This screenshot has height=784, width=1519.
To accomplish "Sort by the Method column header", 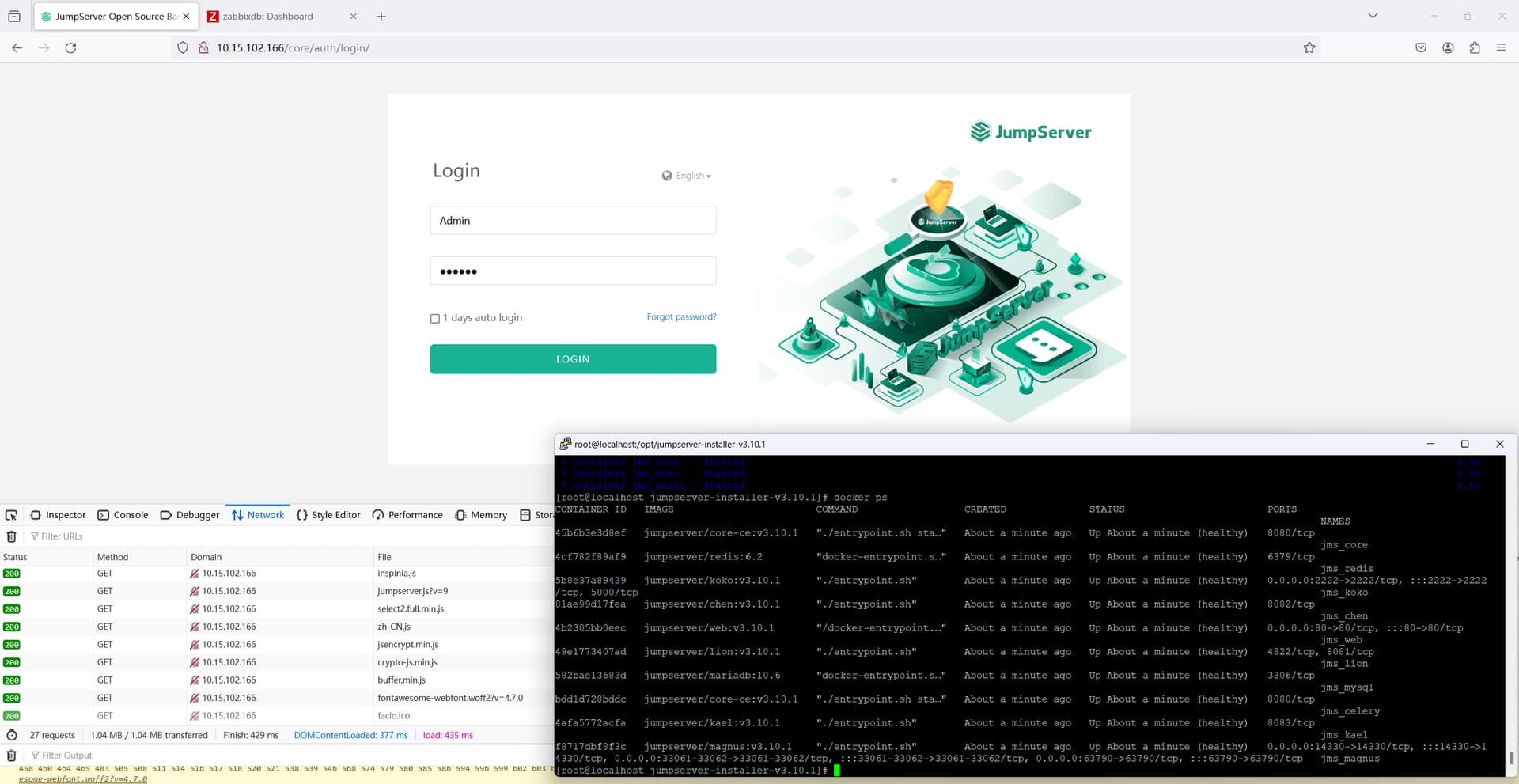I will 139,557.
